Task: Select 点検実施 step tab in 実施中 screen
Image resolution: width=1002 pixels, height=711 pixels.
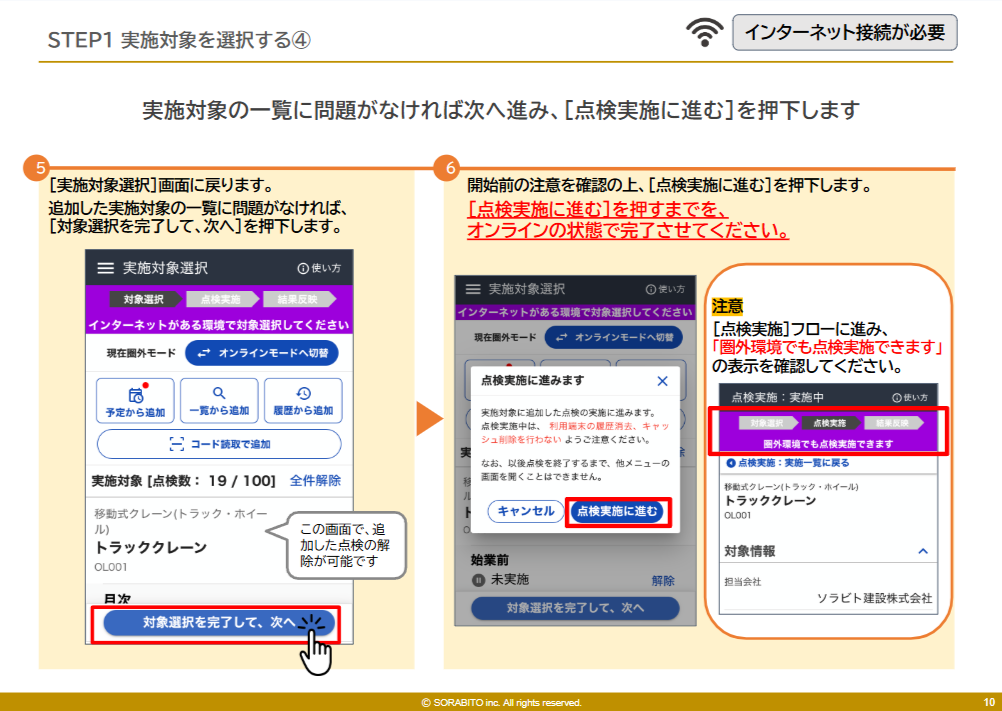Action: 828,423
